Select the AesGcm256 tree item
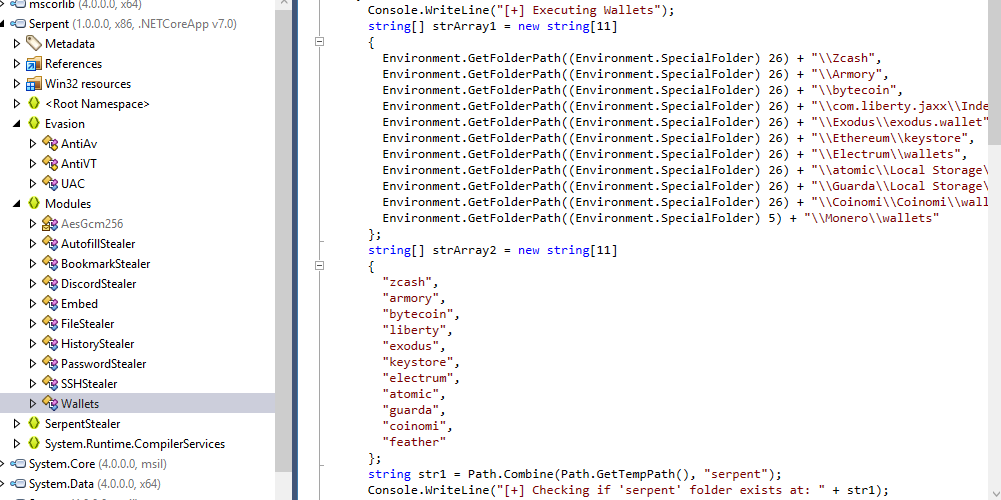Image resolution: width=1001 pixels, height=500 pixels. pyautogui.click(x=92, y=223)
